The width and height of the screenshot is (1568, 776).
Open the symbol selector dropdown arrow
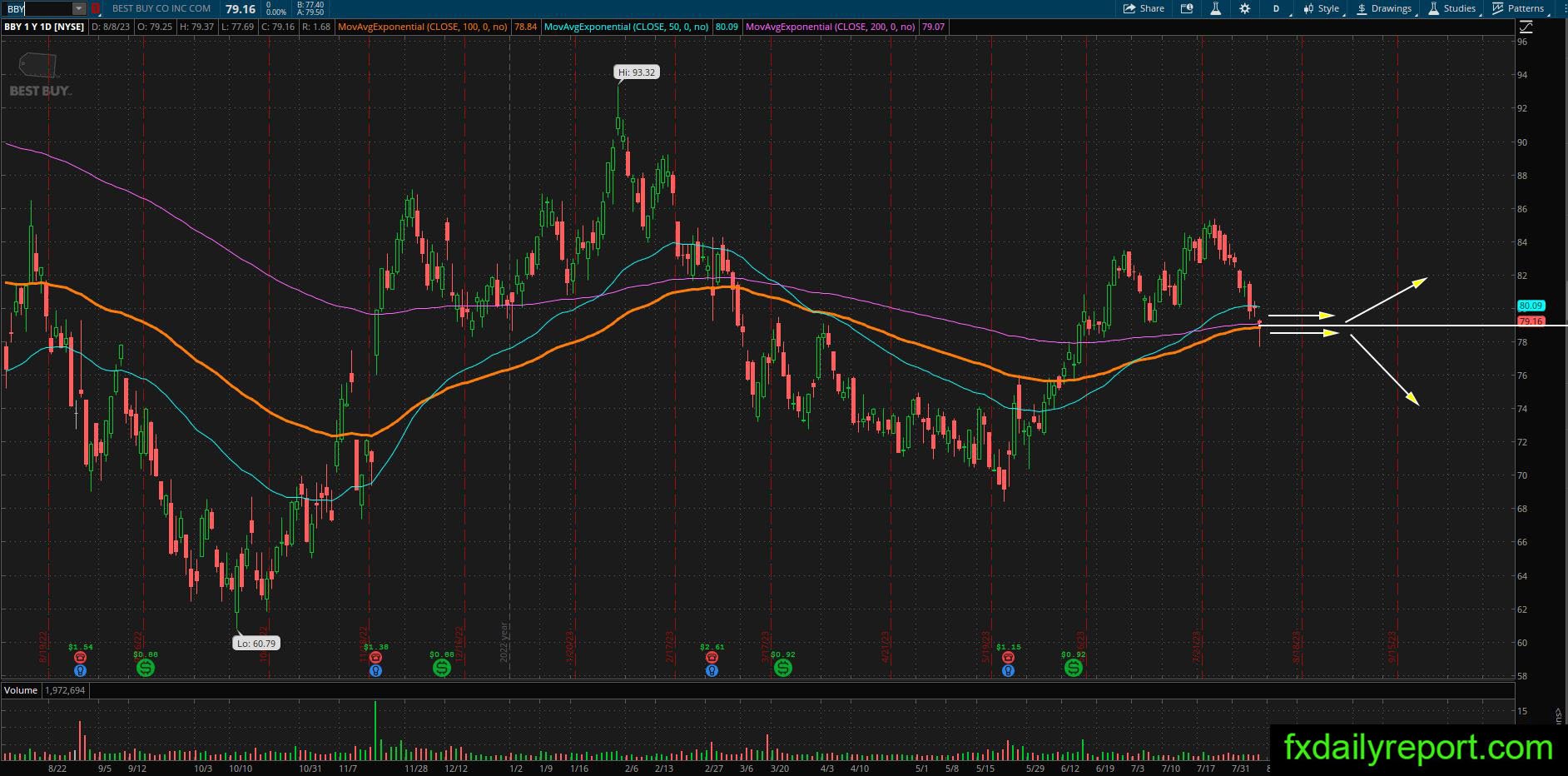(x=79, y=8)
